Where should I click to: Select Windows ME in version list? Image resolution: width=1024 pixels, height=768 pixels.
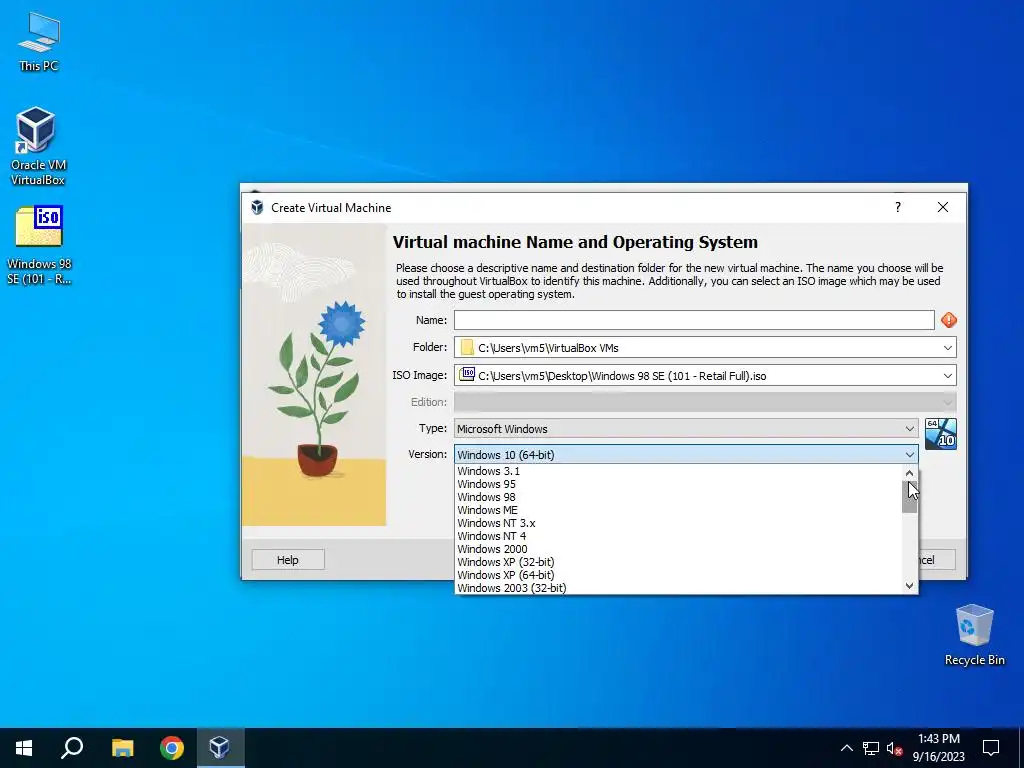[678, 510]
